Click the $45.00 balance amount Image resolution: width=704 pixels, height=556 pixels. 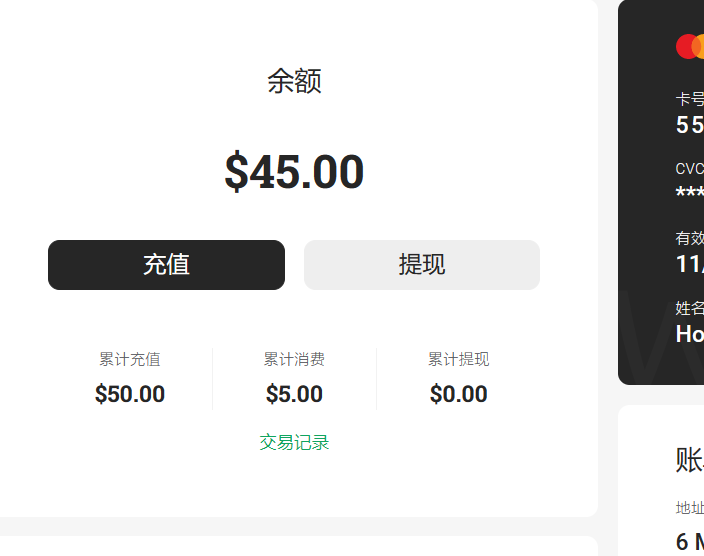point(294,172)
